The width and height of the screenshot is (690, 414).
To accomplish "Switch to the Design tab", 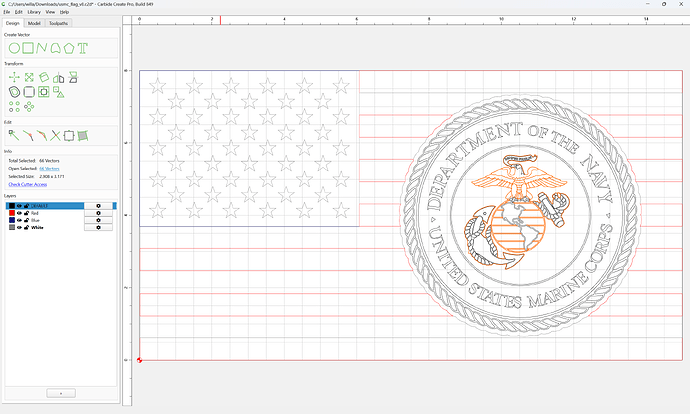I will [x=12, y=23].
